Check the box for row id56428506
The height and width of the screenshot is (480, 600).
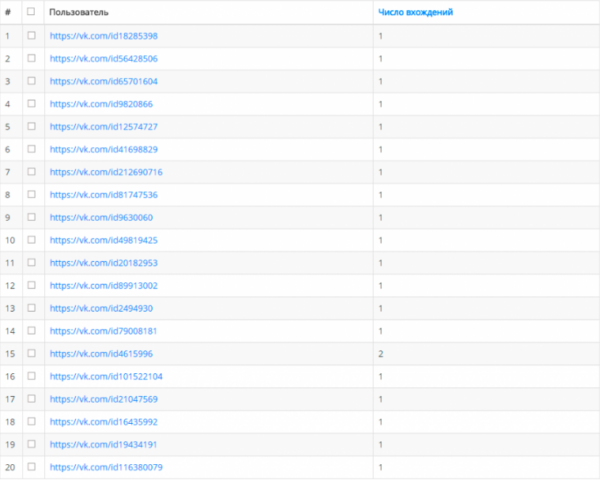(x=31, y=58)
